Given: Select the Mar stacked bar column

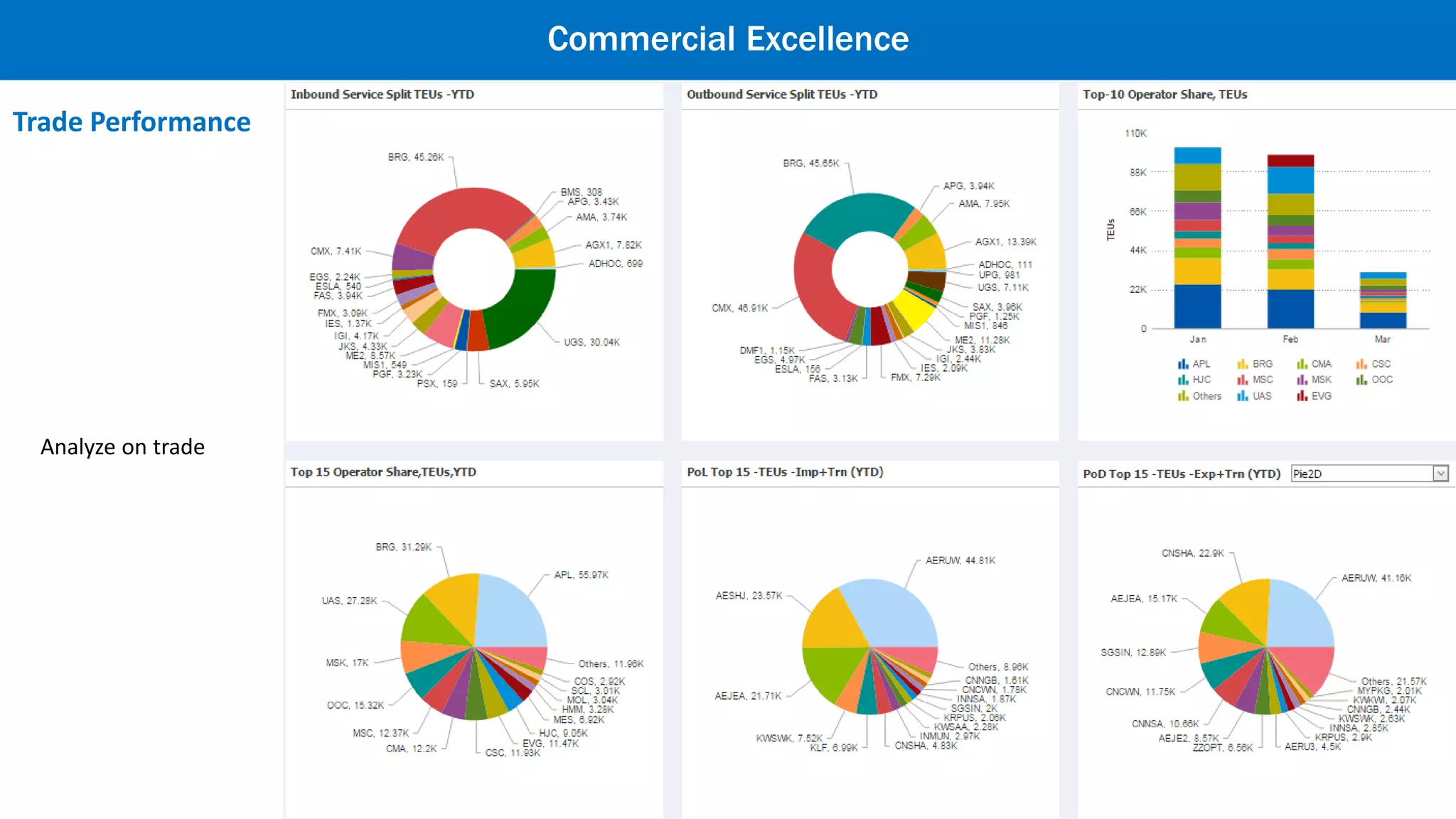Looking at the screenshot, I should (1383, 300).
